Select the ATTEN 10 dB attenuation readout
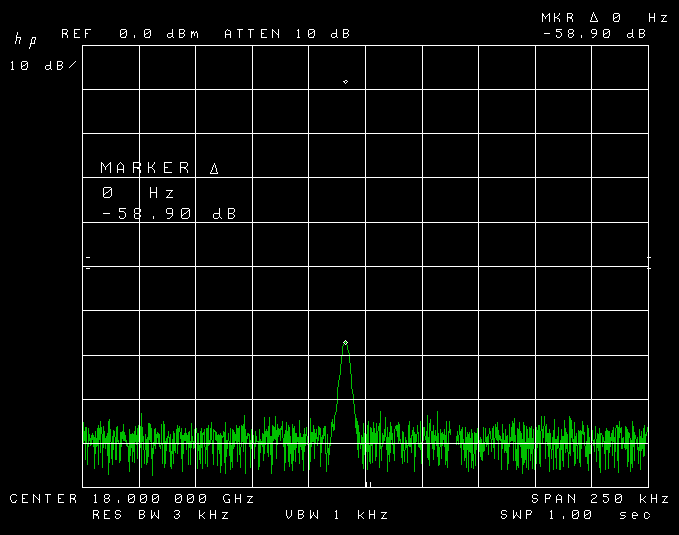Screen dimensions: 679x535 point(287,34)
